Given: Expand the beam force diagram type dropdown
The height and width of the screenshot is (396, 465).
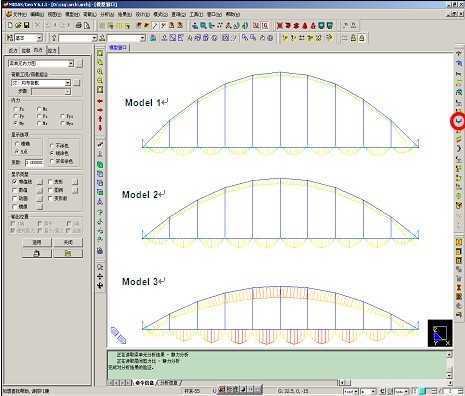Looking at the screenshot, I should pos(71,63).
